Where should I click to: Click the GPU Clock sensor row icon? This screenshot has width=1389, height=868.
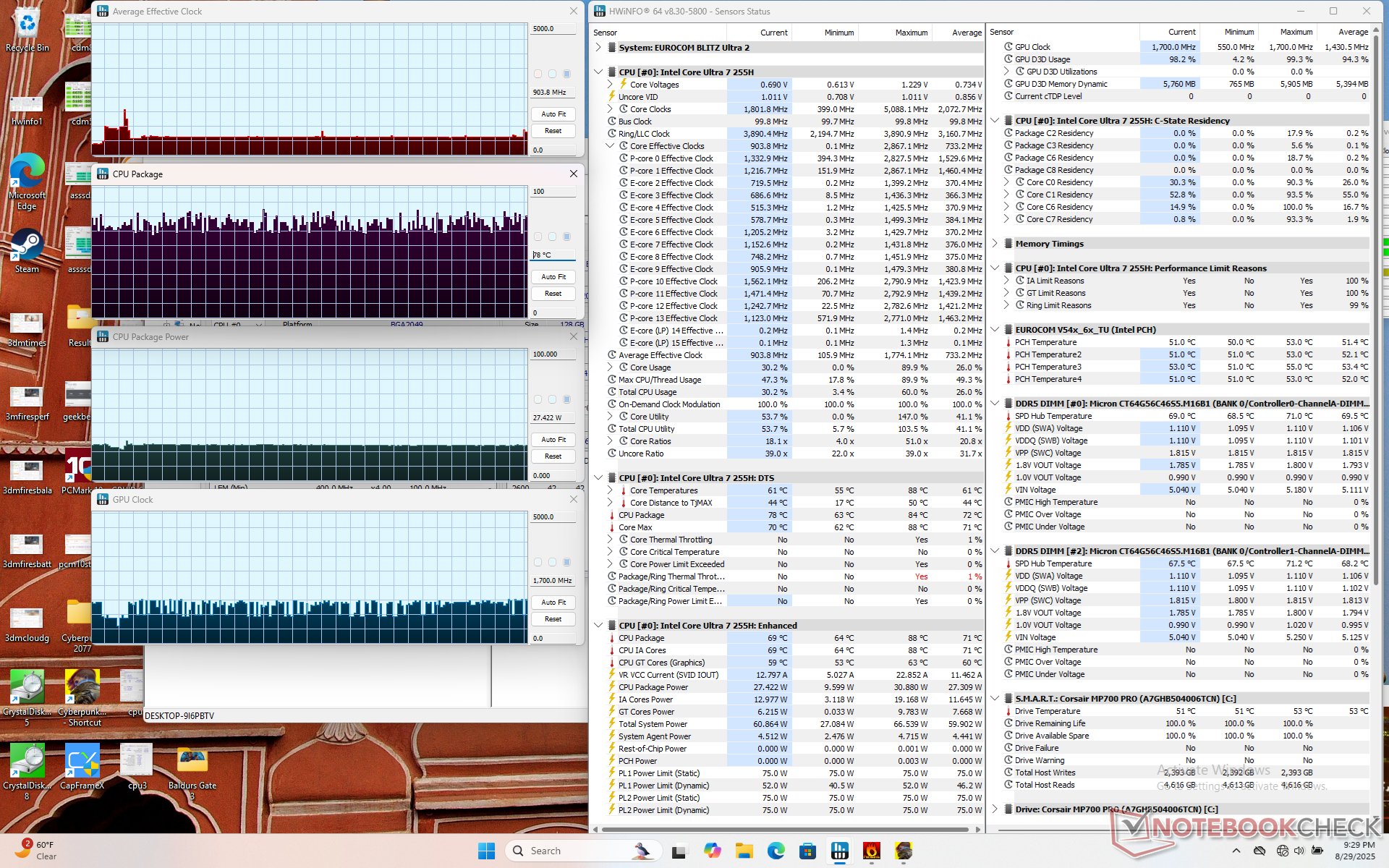[x=1008, y=47]
